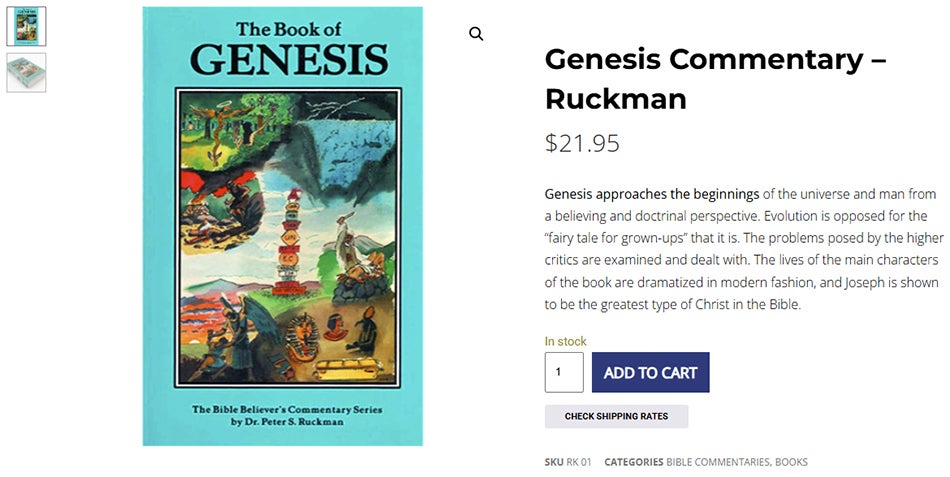The width and height of the screenshot is (950, 477).
Task: Click the bold Genesis approaches the beginnings text
Action: (x=653, y=194)
